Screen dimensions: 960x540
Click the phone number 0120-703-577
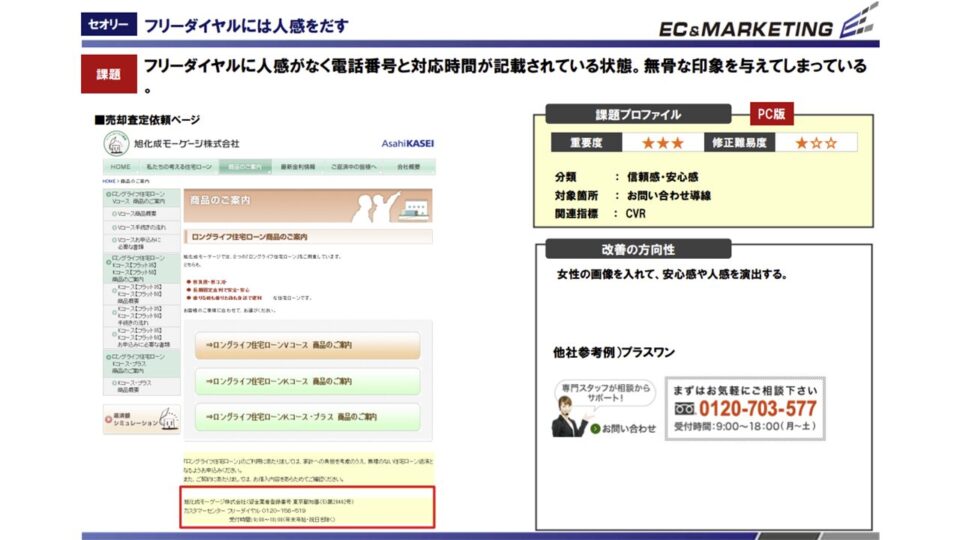coord(757,409)
